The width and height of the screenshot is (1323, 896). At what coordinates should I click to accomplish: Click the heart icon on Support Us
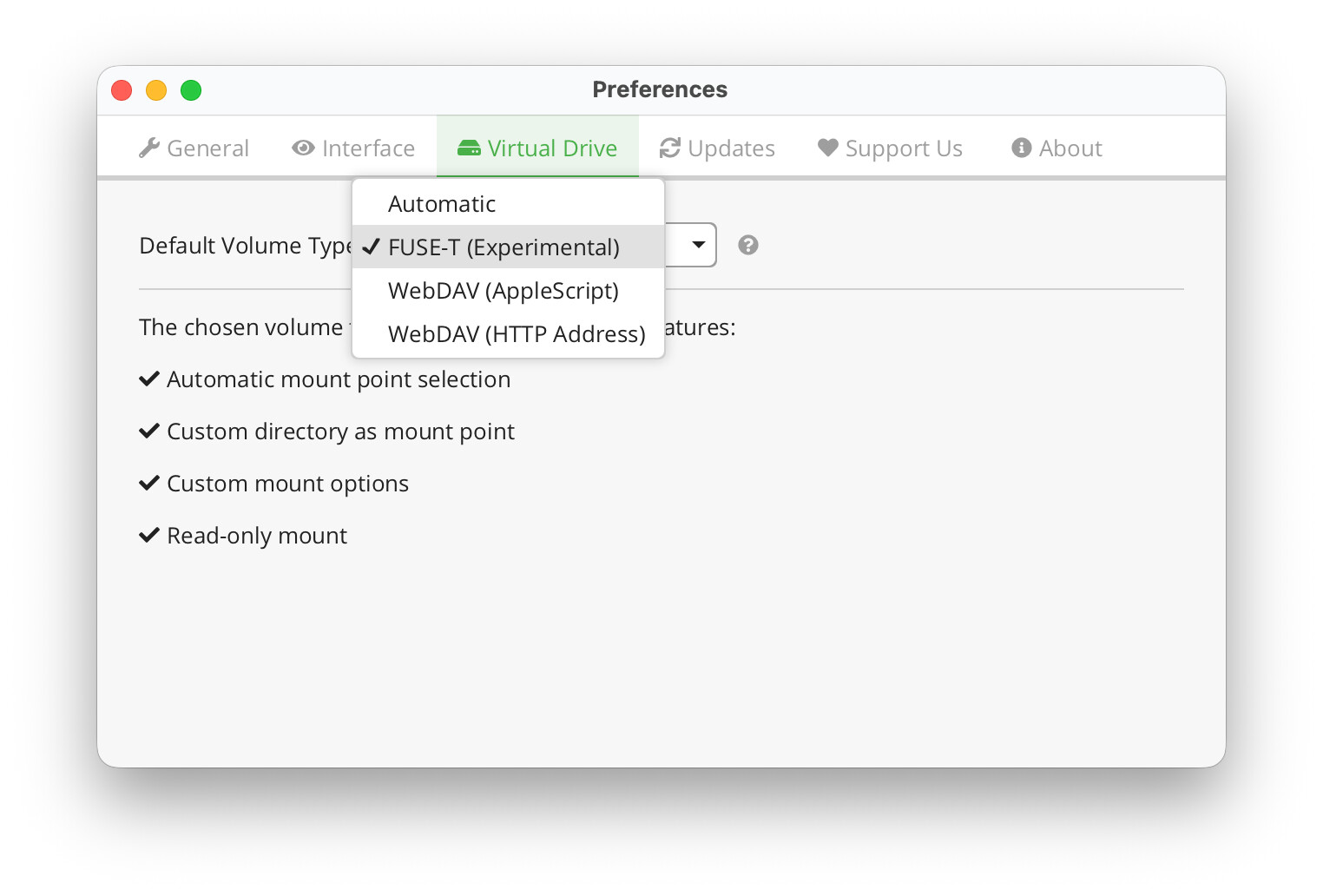[828, 148]
